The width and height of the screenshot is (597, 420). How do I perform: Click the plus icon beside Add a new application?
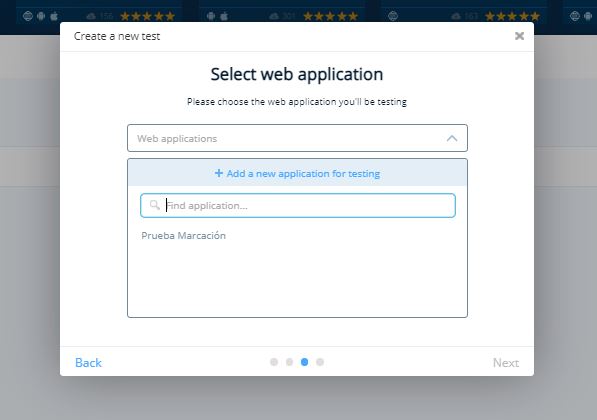tap(219, 173)
